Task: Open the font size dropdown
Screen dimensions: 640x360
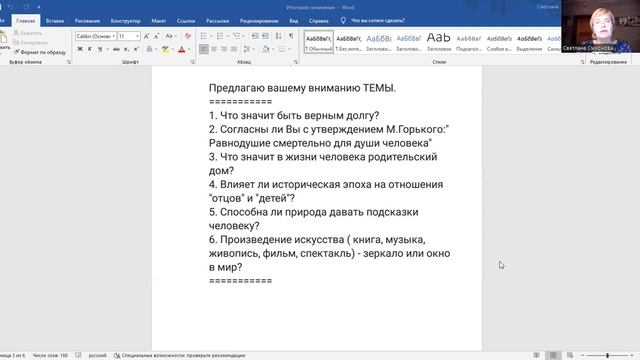Action: point(137,36)
